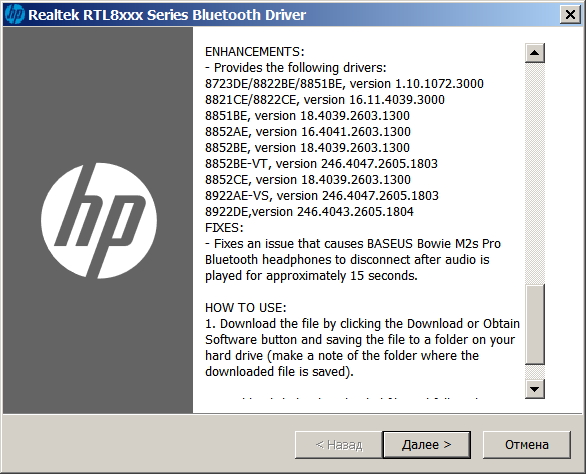Click the 8922DE version 246.4043.2605.1804 line
586x474 pixels.
click(x=309, y=212)
